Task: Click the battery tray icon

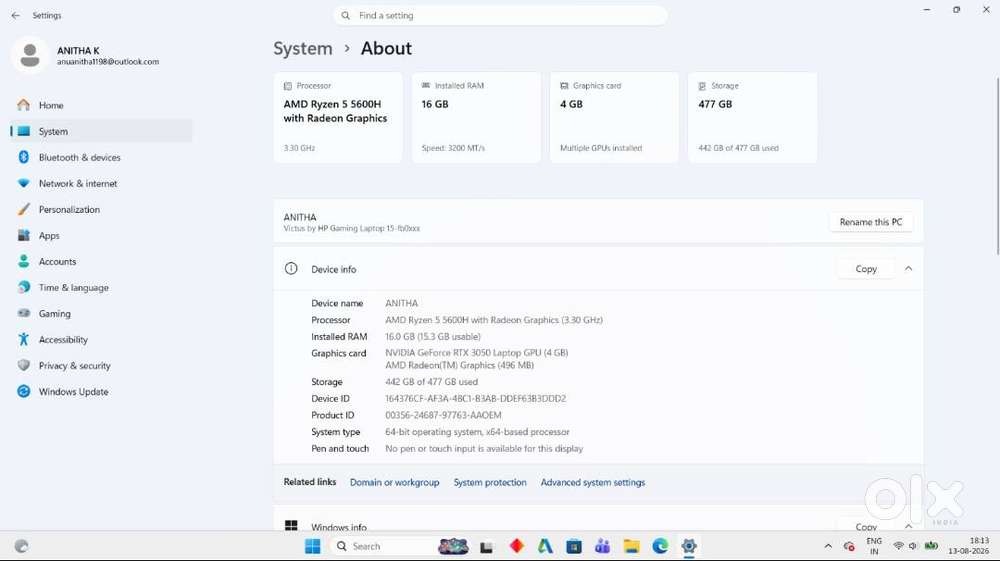Action: pos(931,546)
